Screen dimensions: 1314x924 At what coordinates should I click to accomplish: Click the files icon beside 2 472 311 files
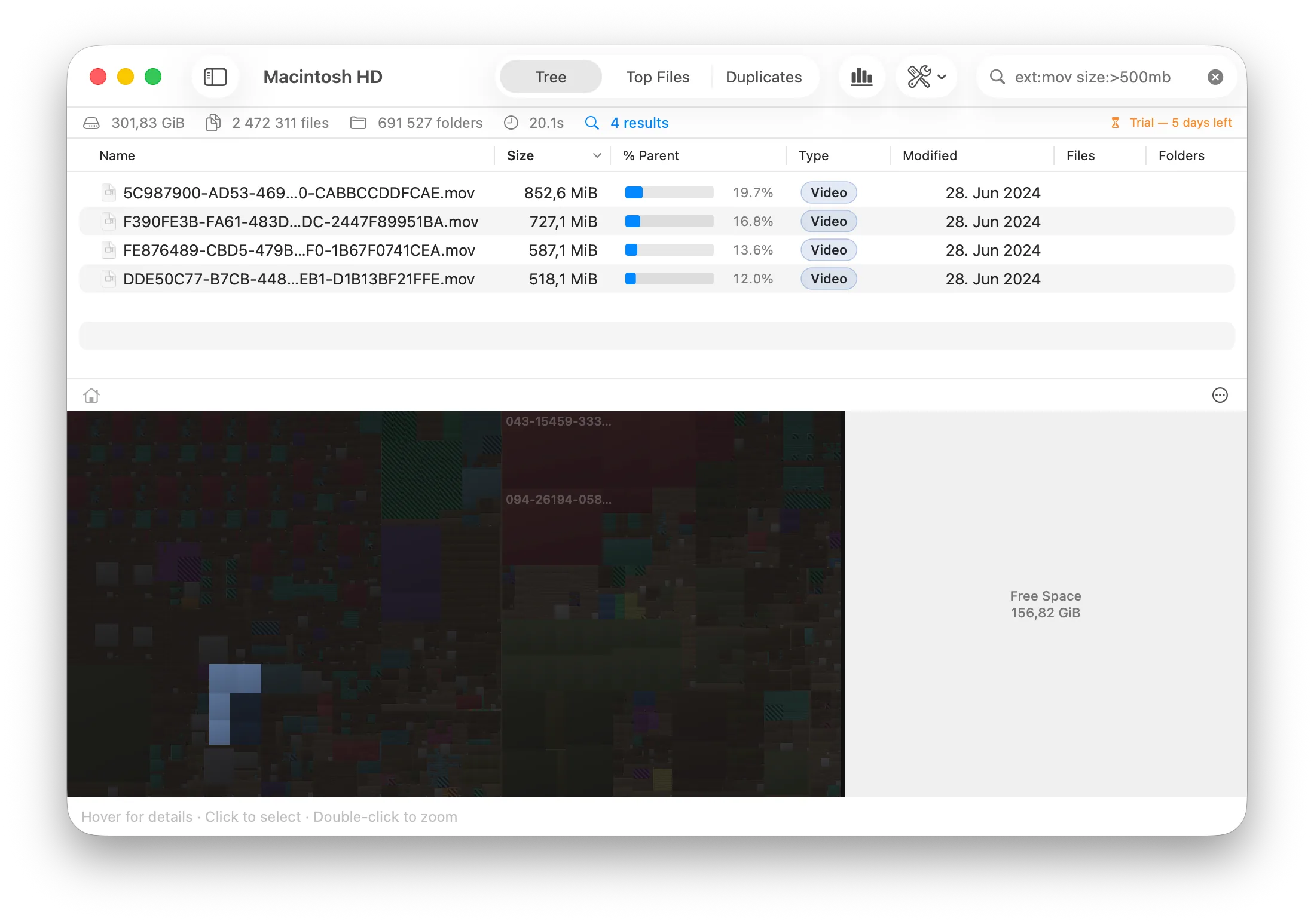pyautogui.click(x=213, y=123)
